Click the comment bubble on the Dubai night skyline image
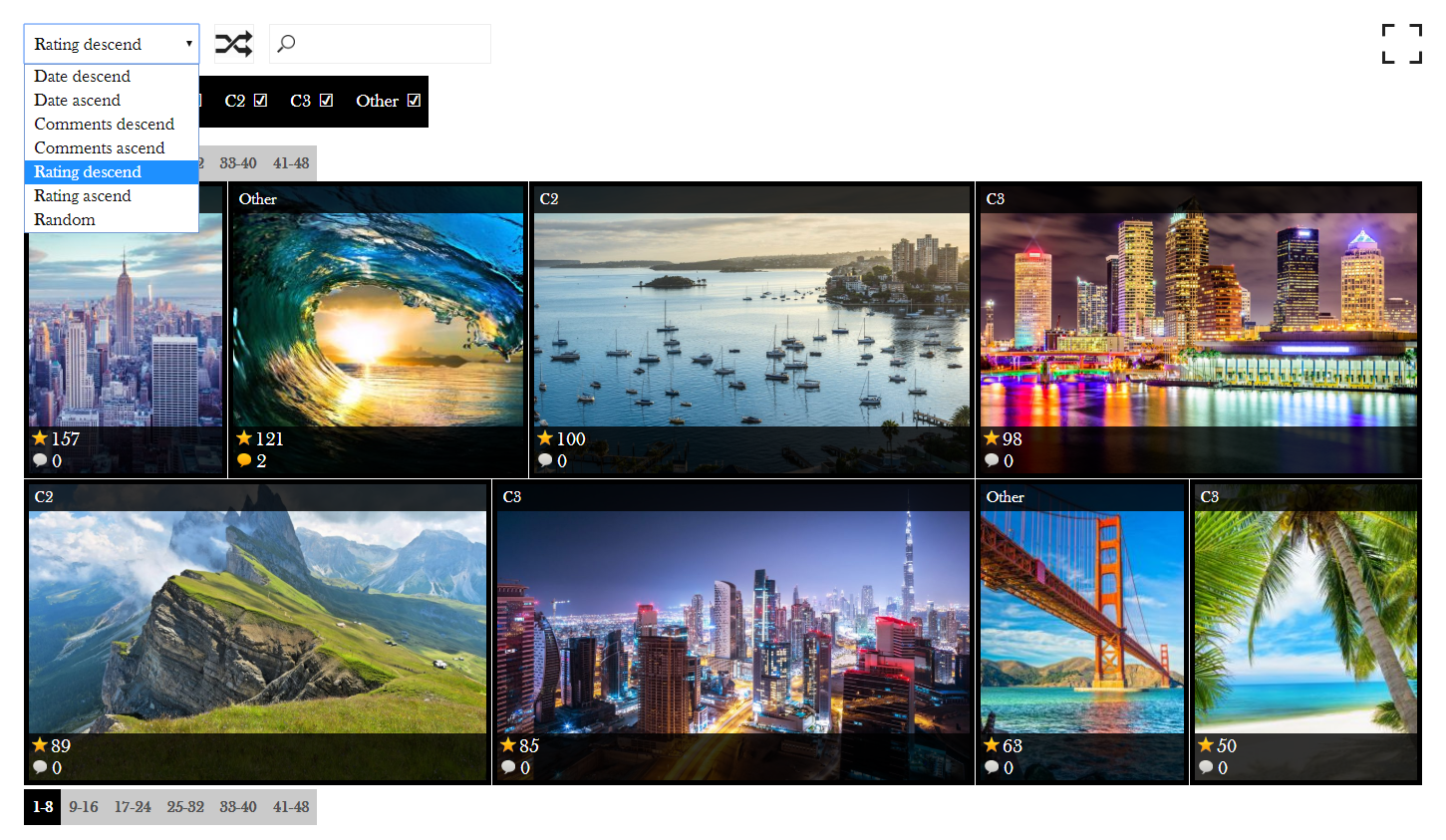 click(508, 767)
